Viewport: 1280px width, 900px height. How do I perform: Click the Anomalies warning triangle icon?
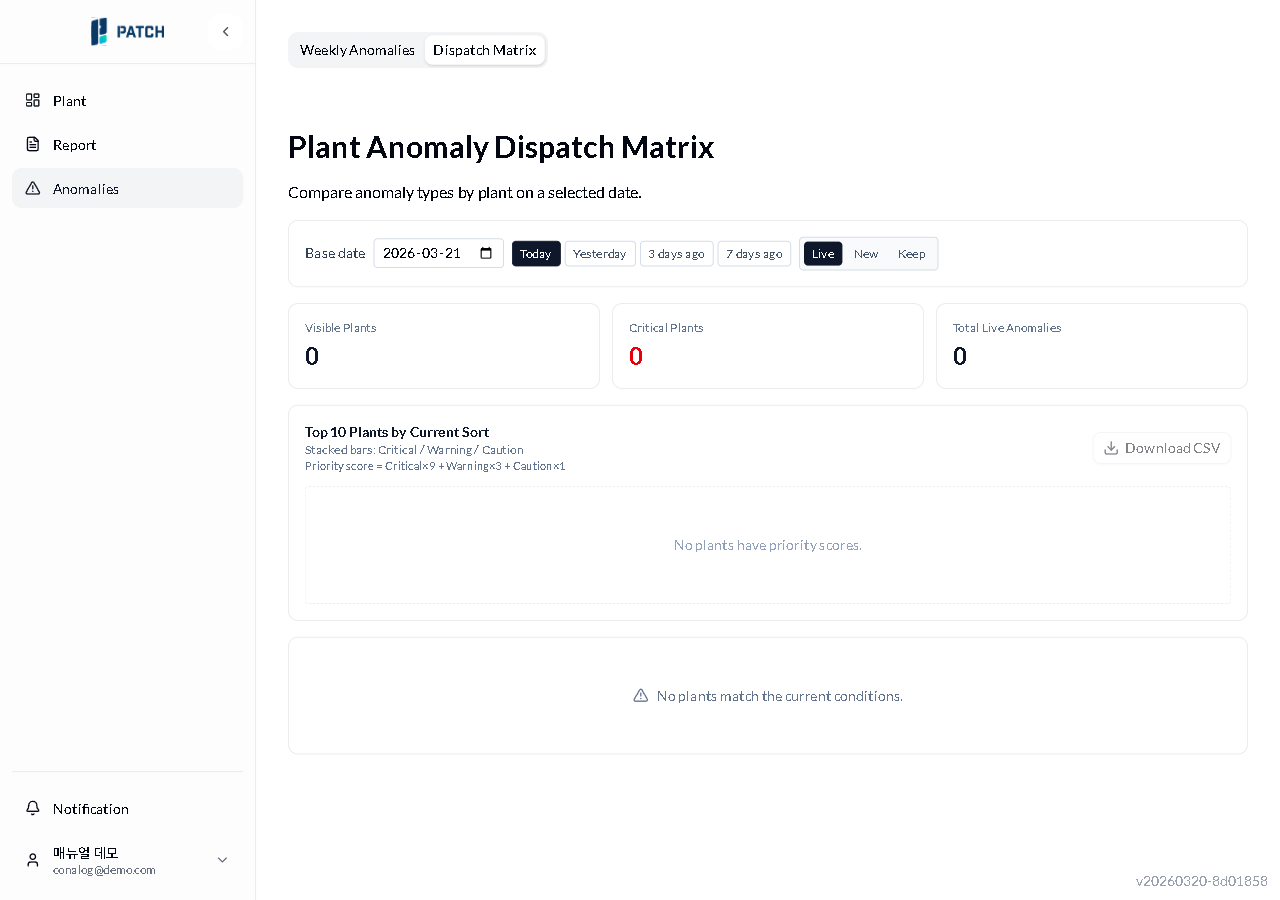(33, 188)
